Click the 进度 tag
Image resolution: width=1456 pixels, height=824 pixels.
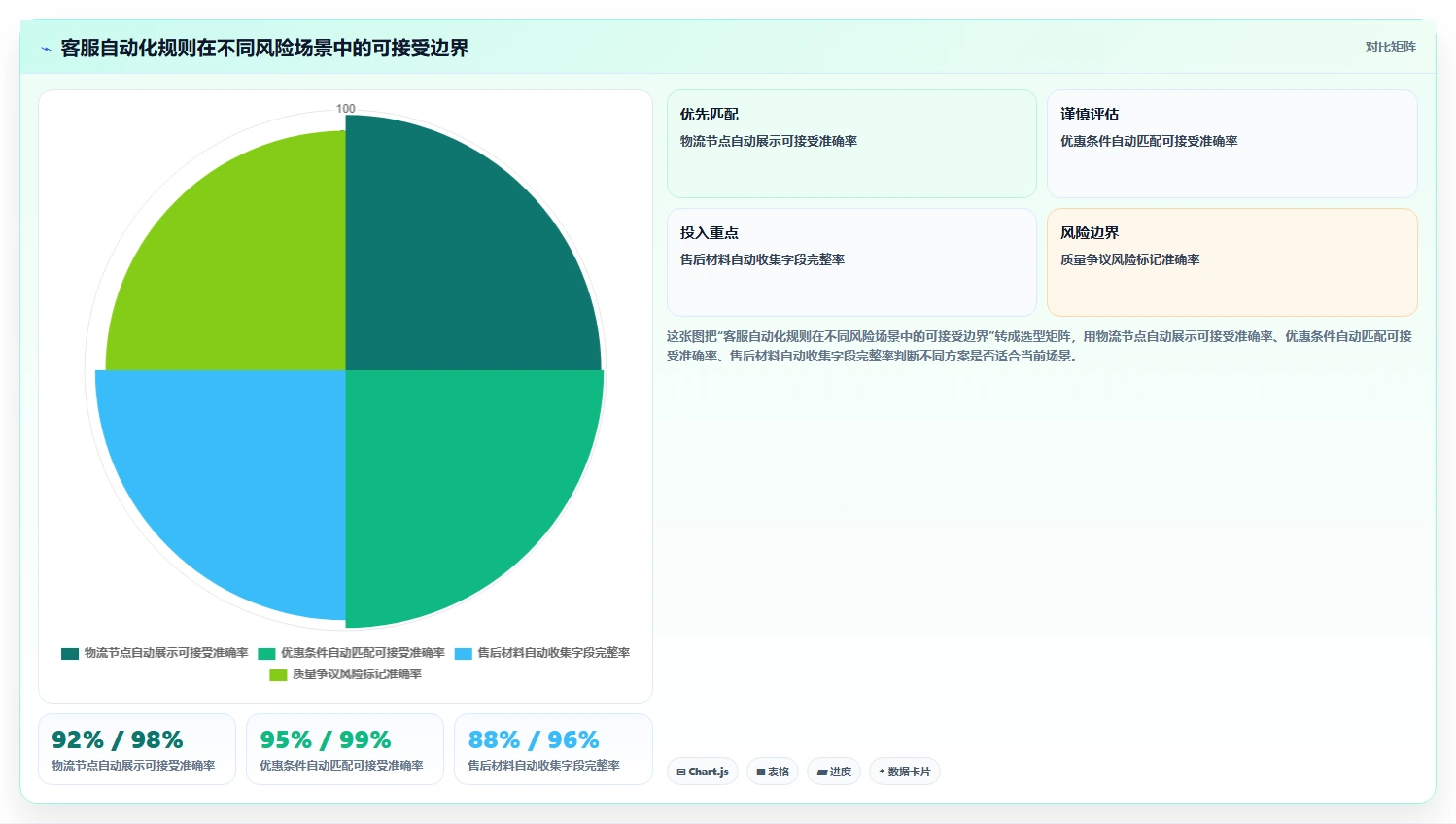[x=834, y=772]
